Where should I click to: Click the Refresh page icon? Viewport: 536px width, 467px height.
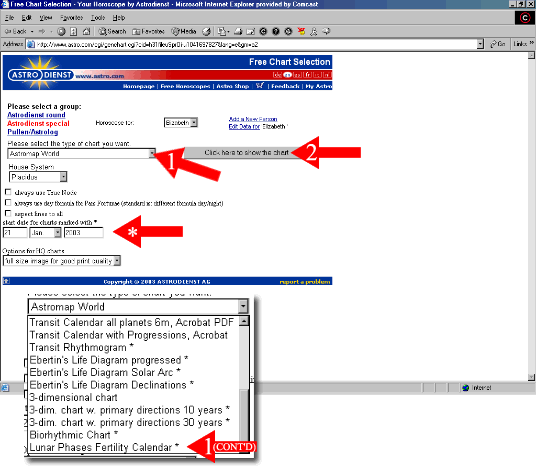pos(73,31)
